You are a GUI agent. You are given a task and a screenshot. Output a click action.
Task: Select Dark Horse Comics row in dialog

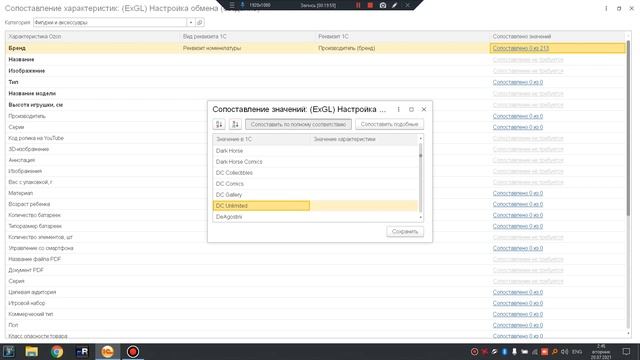(x=315, y=162)
